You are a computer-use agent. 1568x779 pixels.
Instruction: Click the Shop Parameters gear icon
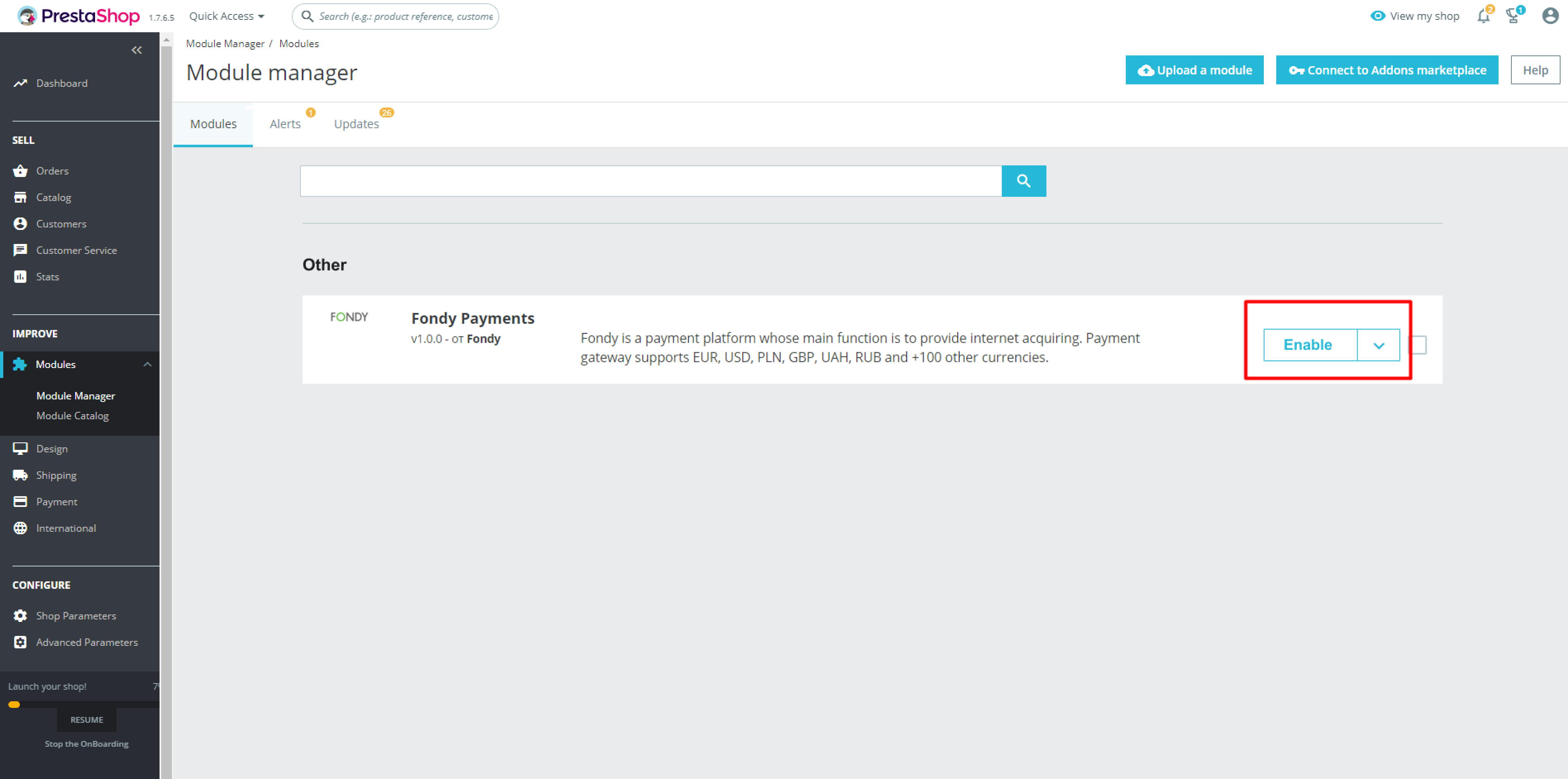20,616
